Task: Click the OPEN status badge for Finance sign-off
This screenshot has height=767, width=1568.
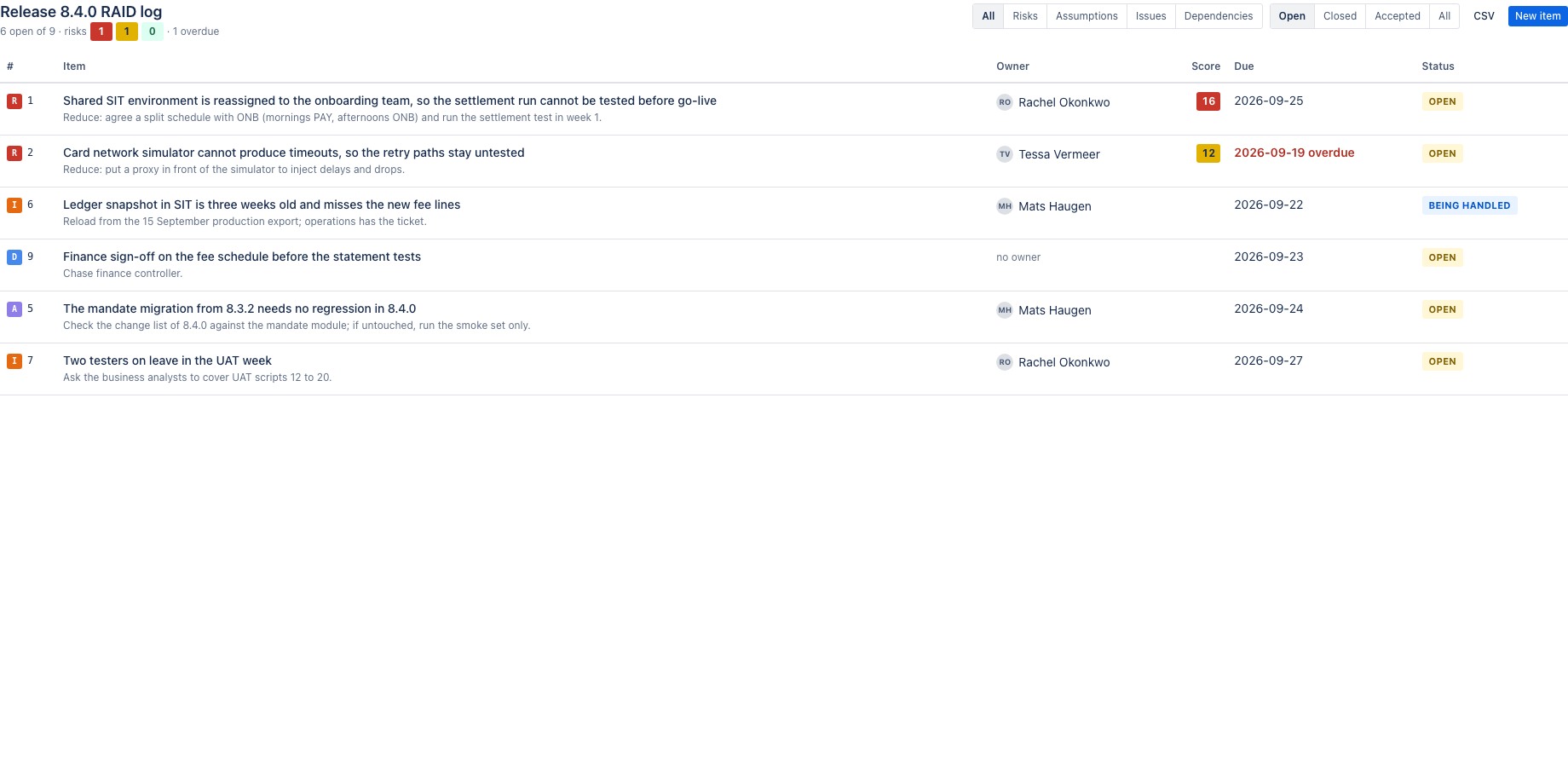Action: (x=1442, y=257)
